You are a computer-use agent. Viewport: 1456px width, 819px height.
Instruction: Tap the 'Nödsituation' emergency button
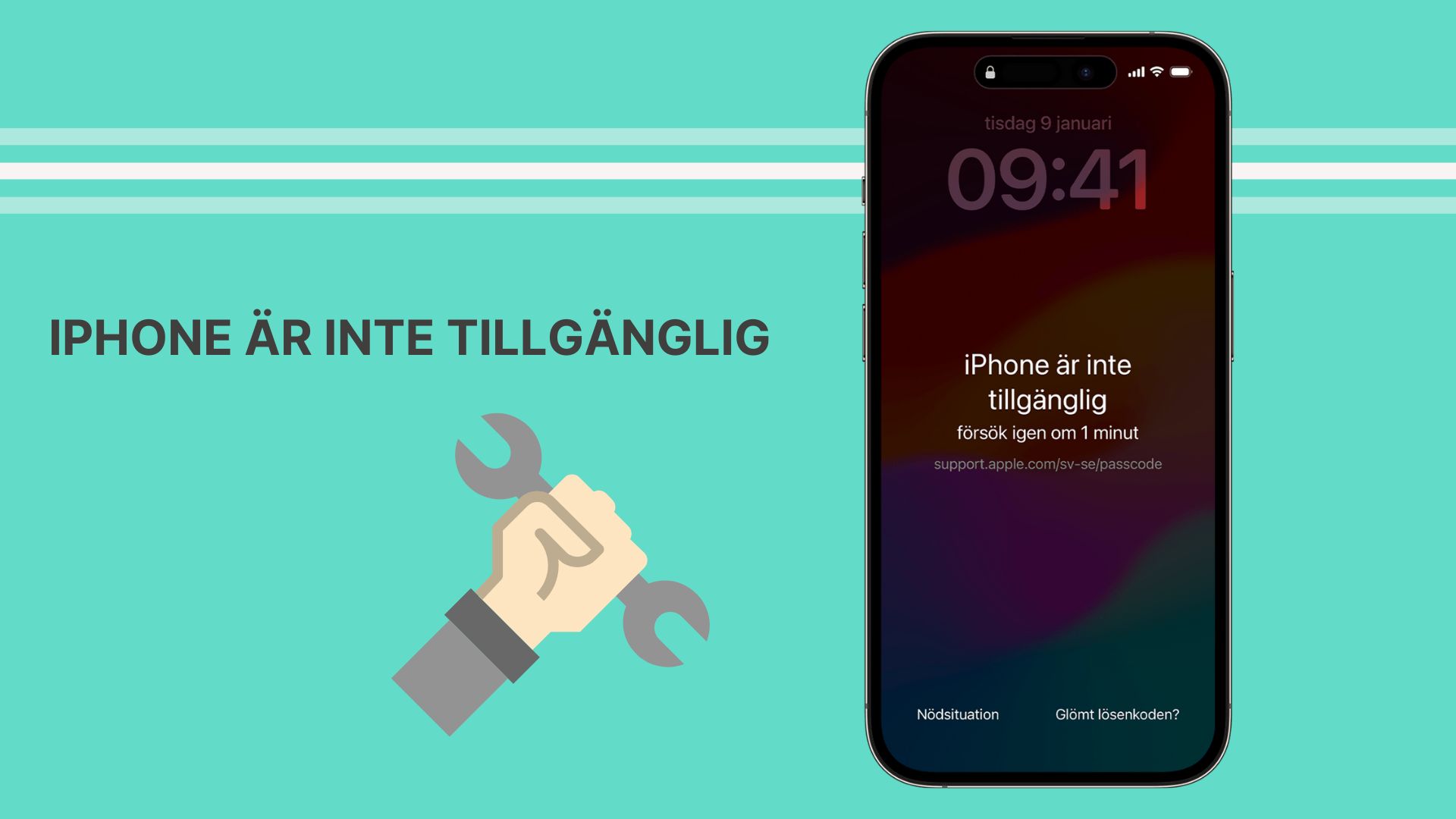956,713
